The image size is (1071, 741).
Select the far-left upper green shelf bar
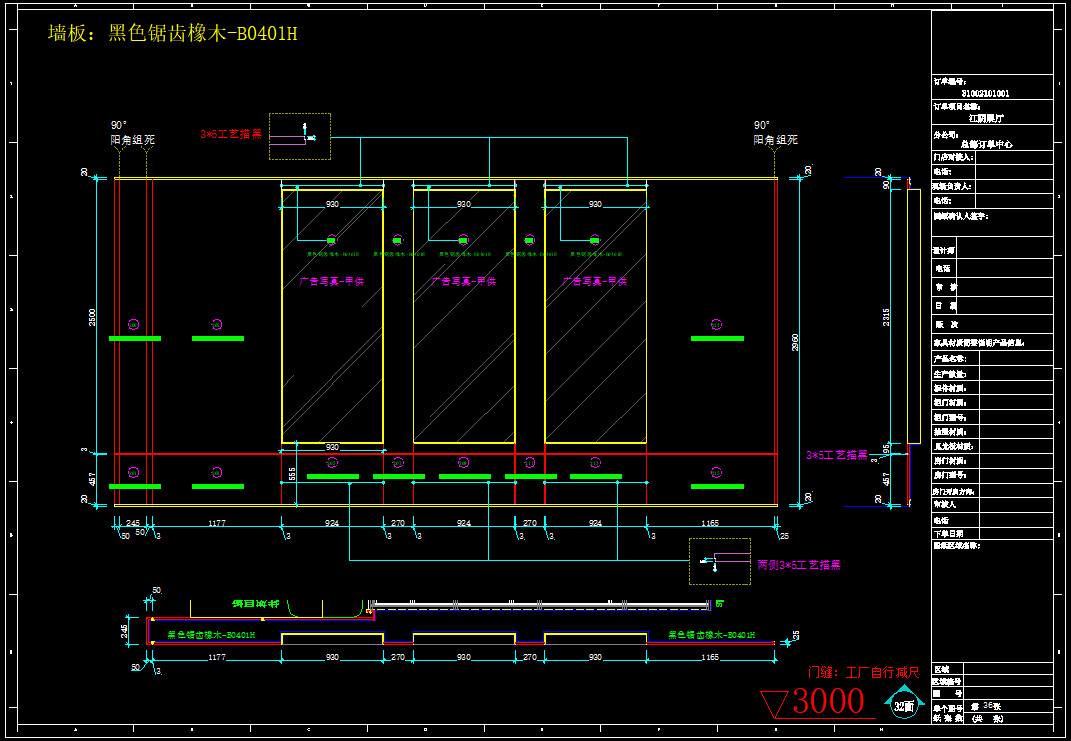click(135, 338)
